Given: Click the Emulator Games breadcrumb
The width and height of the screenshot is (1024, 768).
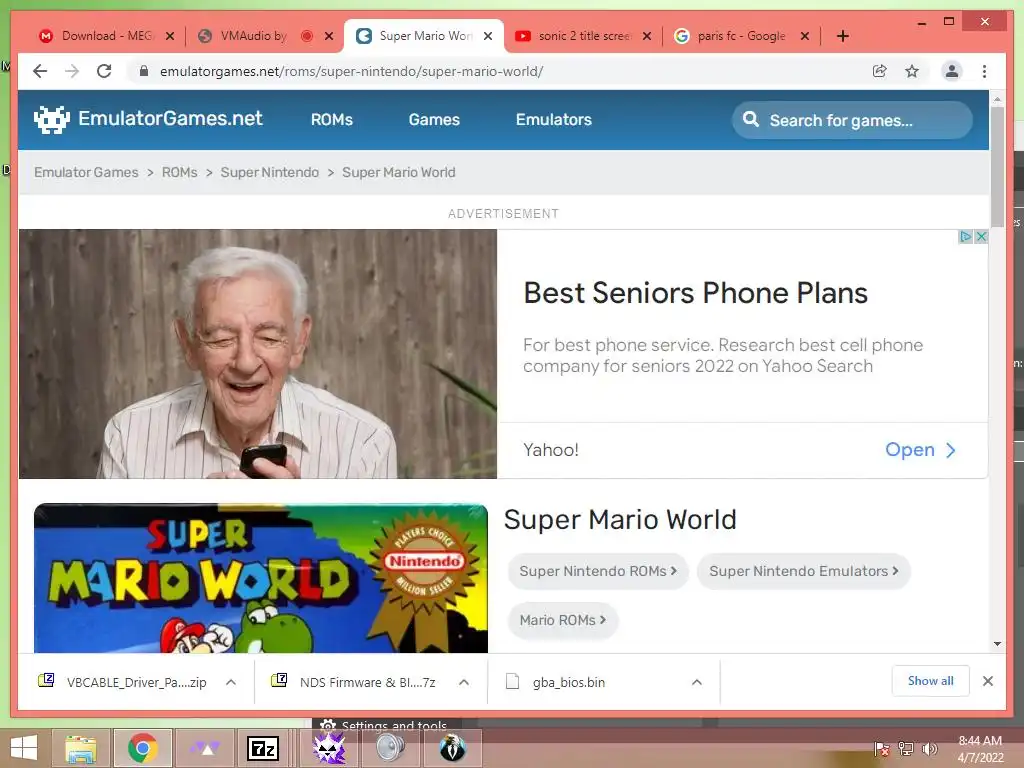Looking at the screenshot, I should pos(86,172).
